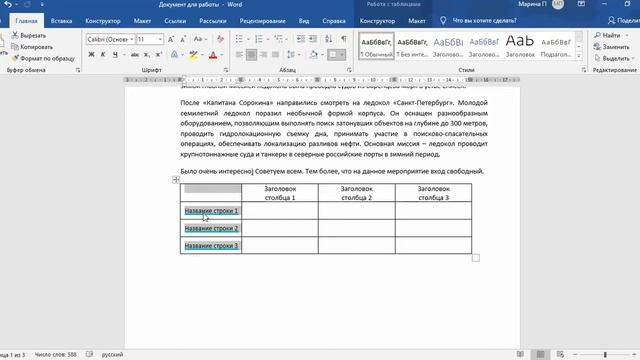Open the Paragraph (Абзац) dialog launcher

pos(349,70)
